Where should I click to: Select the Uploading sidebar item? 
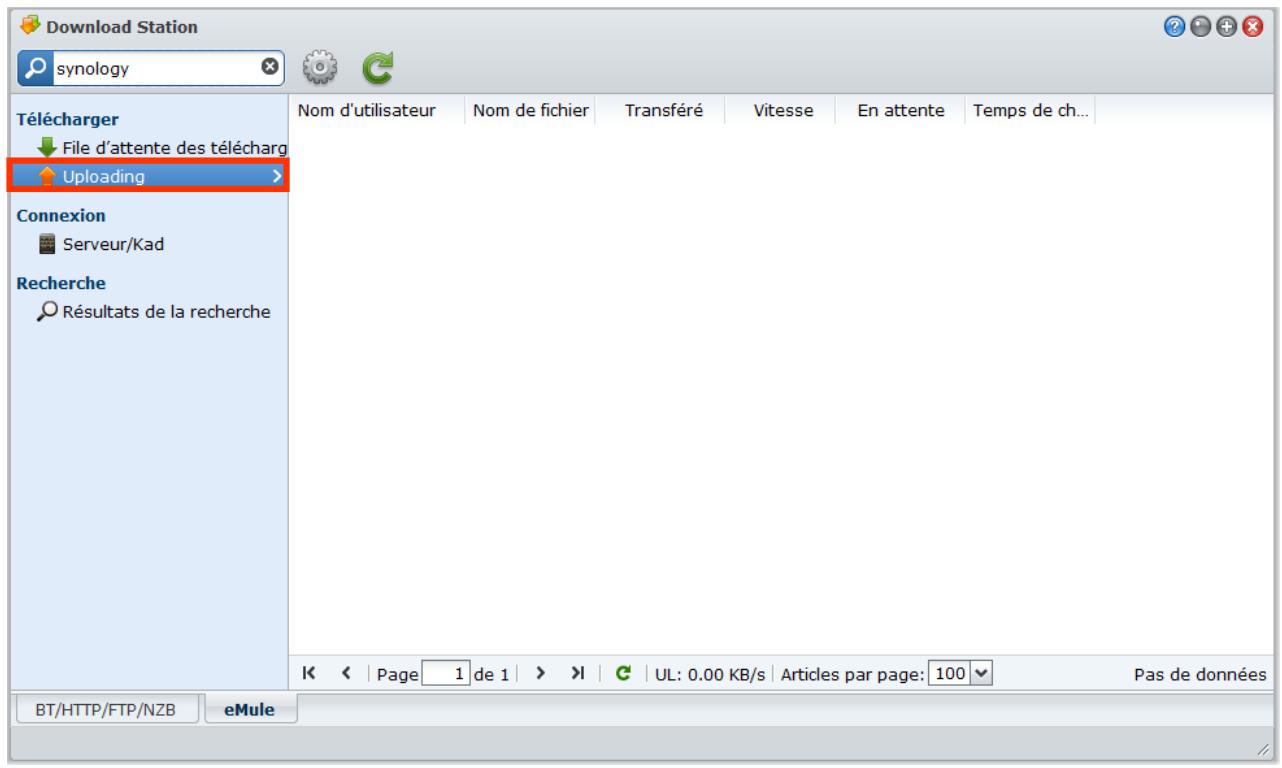148,177
